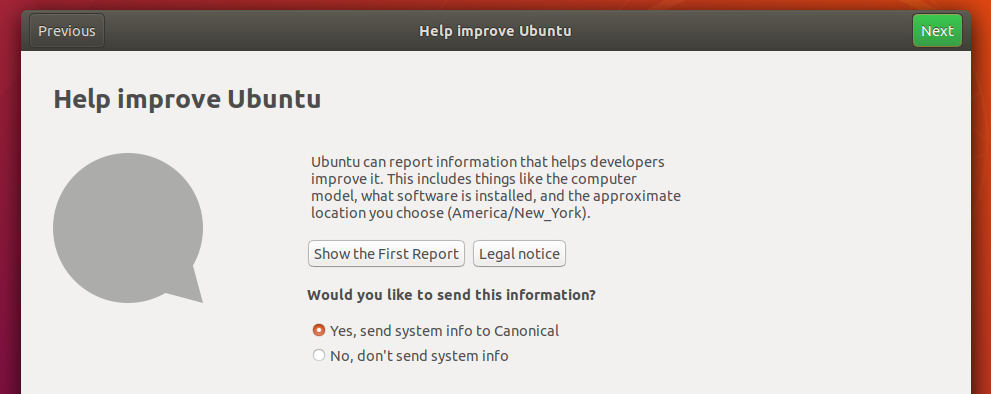991x394 pixels.
Task: Click the description paragraph starting 'Ubuntu can report'
Action: click(496, 187)
